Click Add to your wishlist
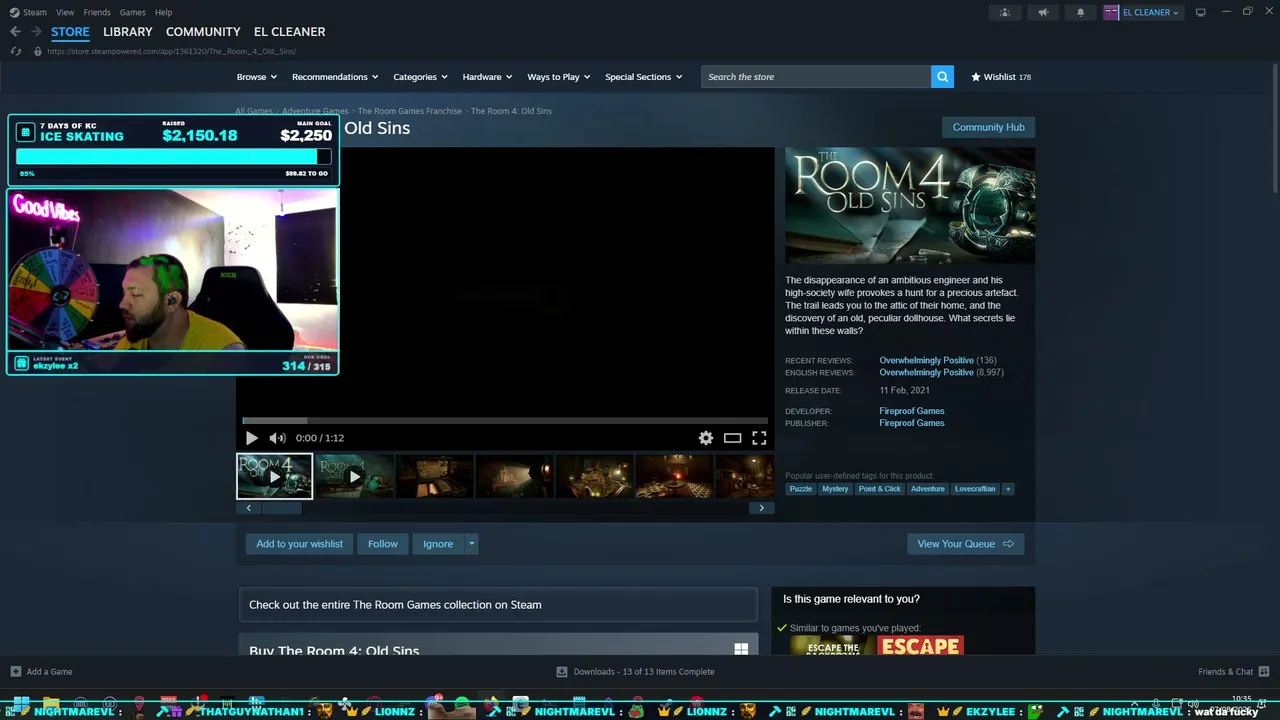Image resolution: width=1280 pixels, height=720 pixels. [x=299, y=544]
